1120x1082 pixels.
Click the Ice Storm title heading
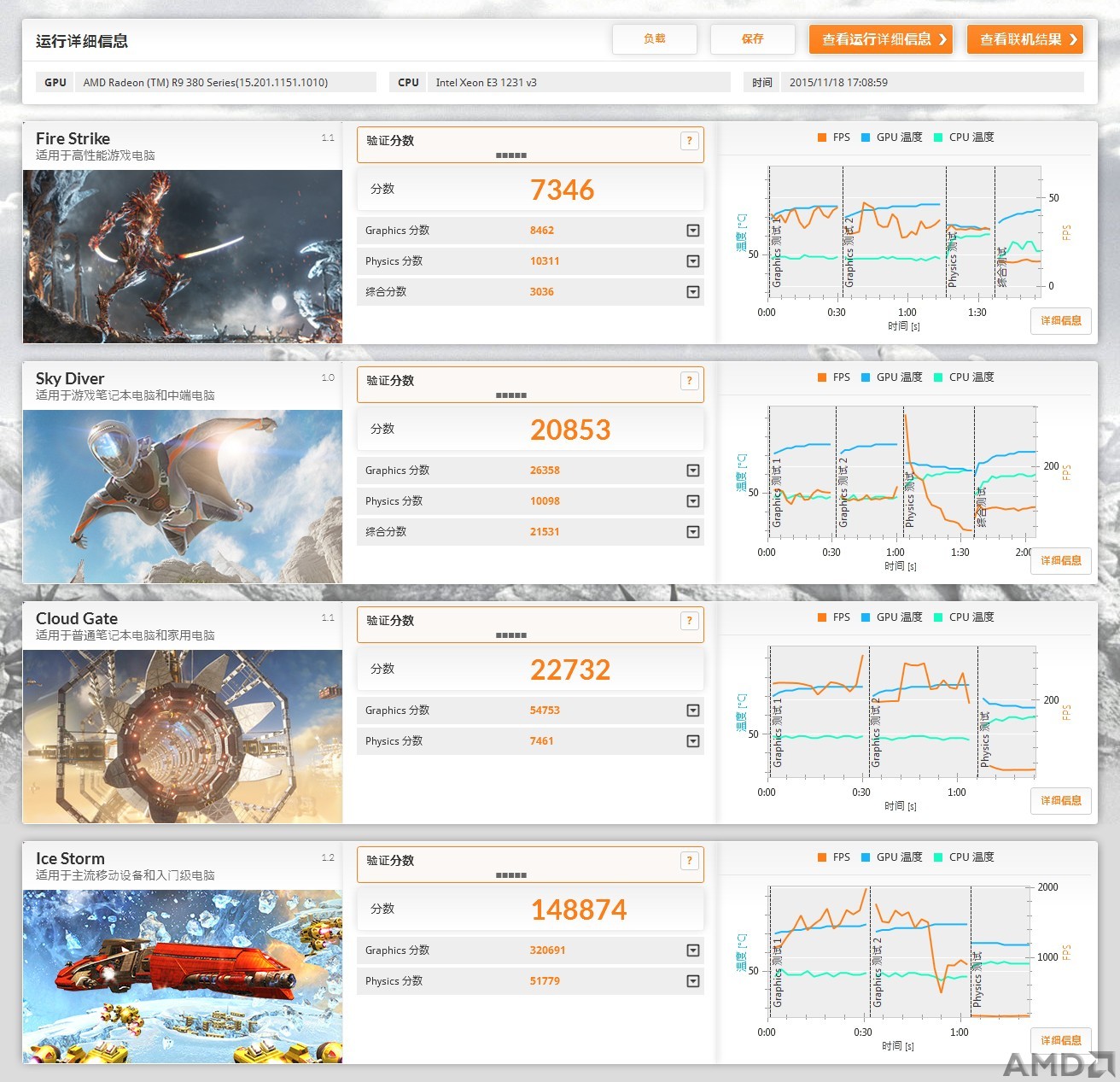click(x=70, y=858)
